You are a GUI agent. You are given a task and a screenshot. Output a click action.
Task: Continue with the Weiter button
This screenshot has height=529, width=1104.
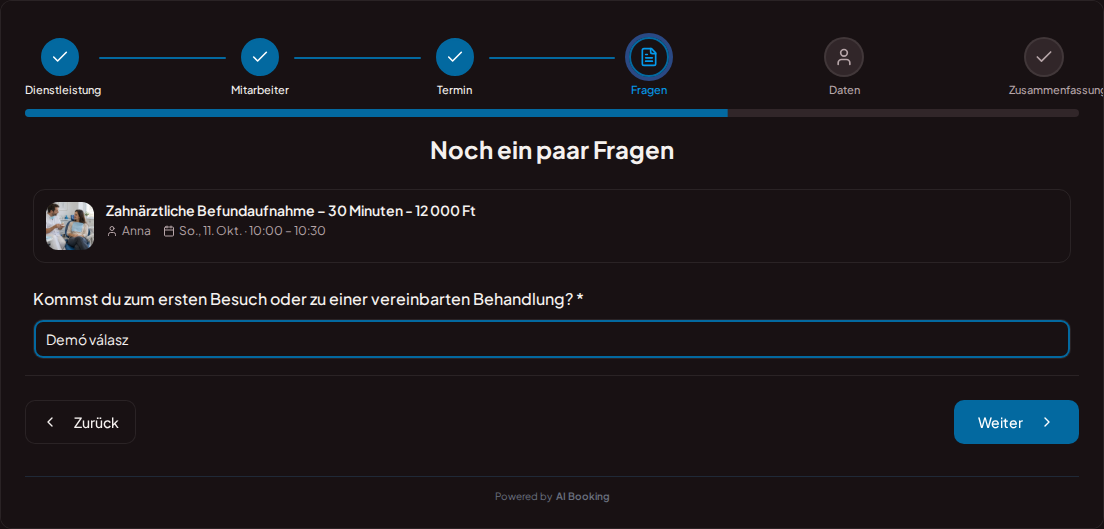1016,422
